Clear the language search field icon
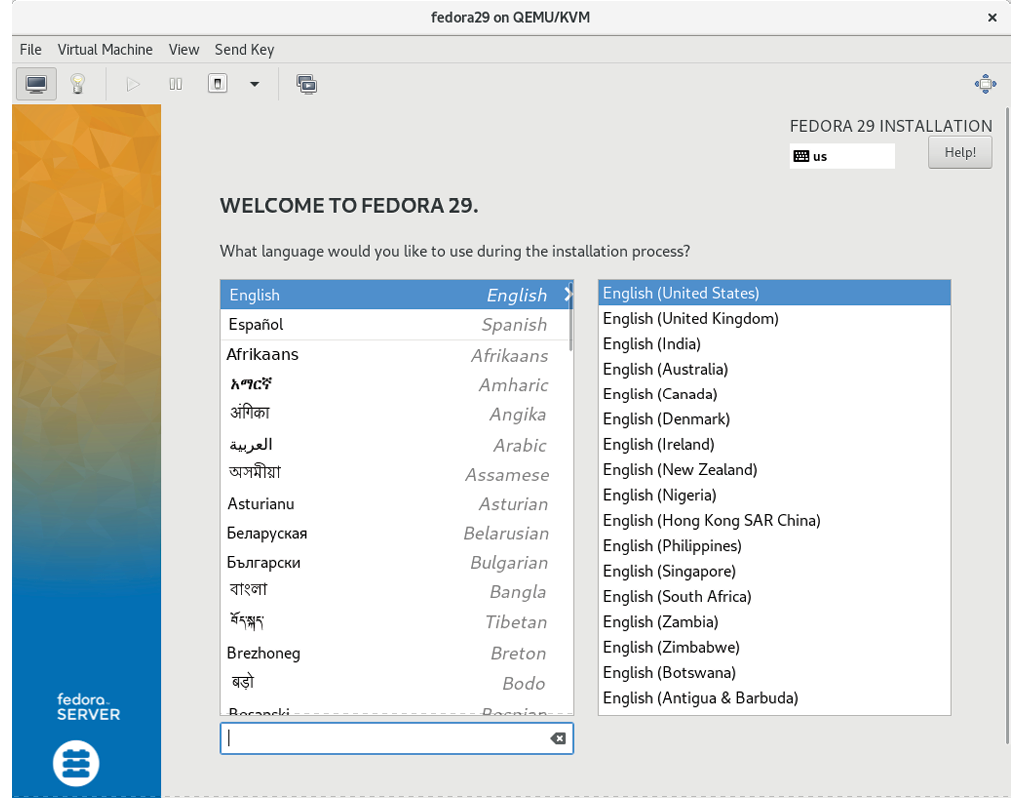Image resolution: width=1023 pixels, height=798 pixels. tap(558, 738)
